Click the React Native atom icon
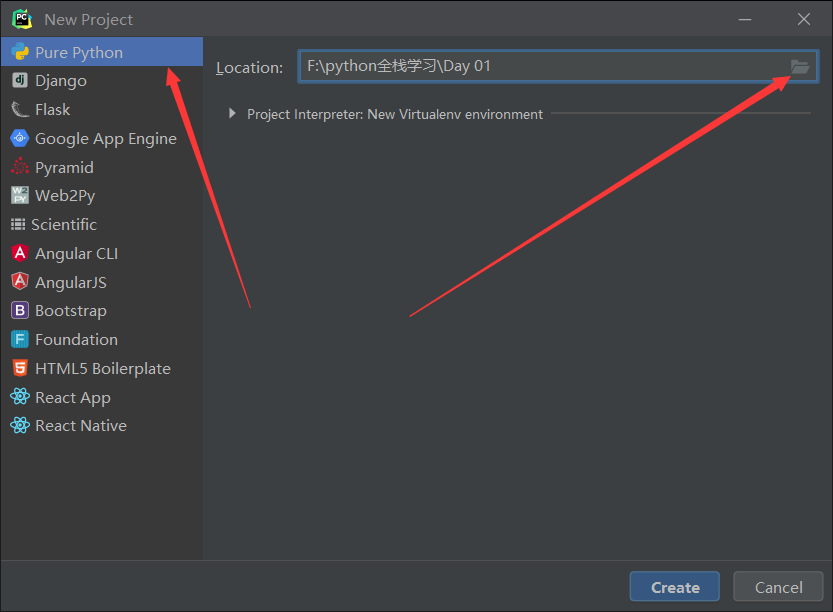The width and height of the screenshot is (833, 612). 20,425
